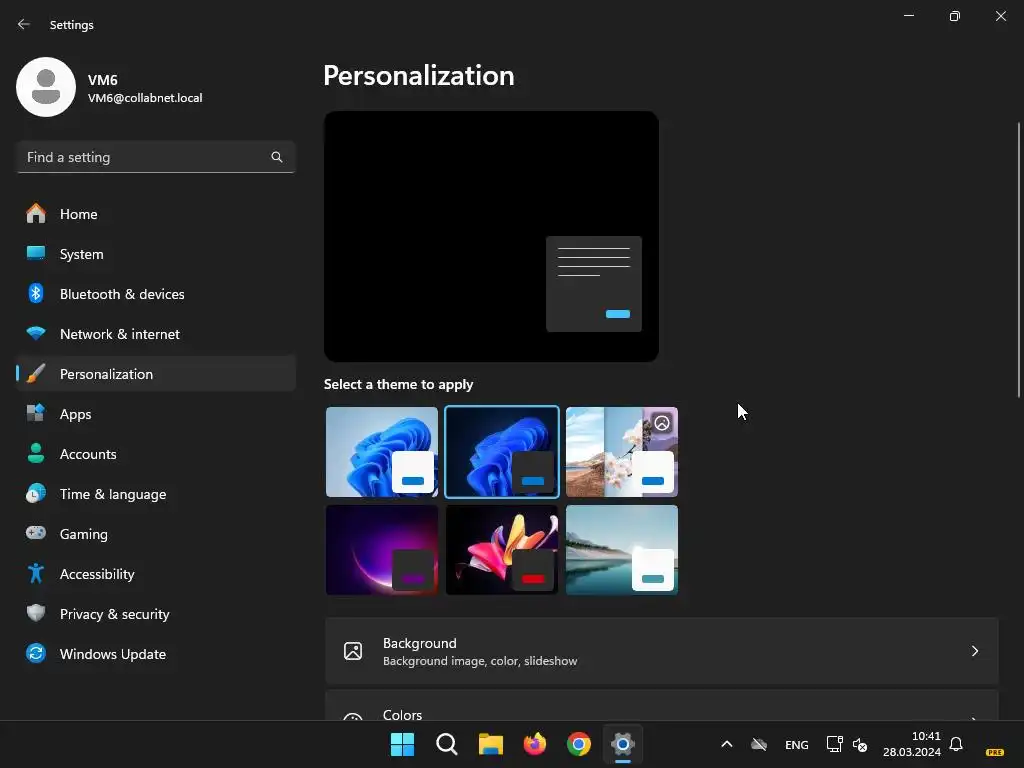Click the Apps icon in the sidebar
This screenshot has width=1024, height=768.
(36, 413)
